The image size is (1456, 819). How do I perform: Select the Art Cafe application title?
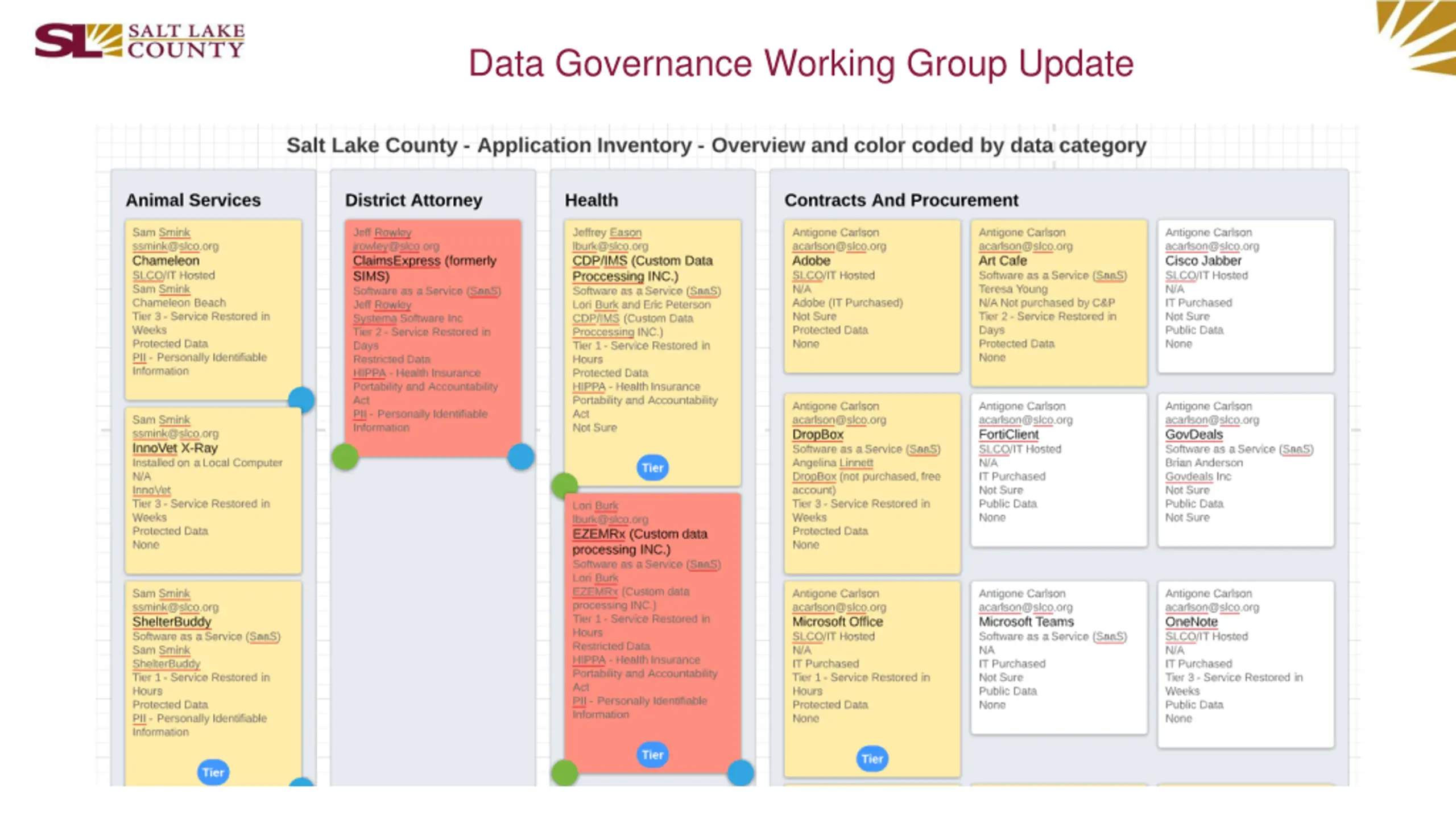coord(1003,260)
